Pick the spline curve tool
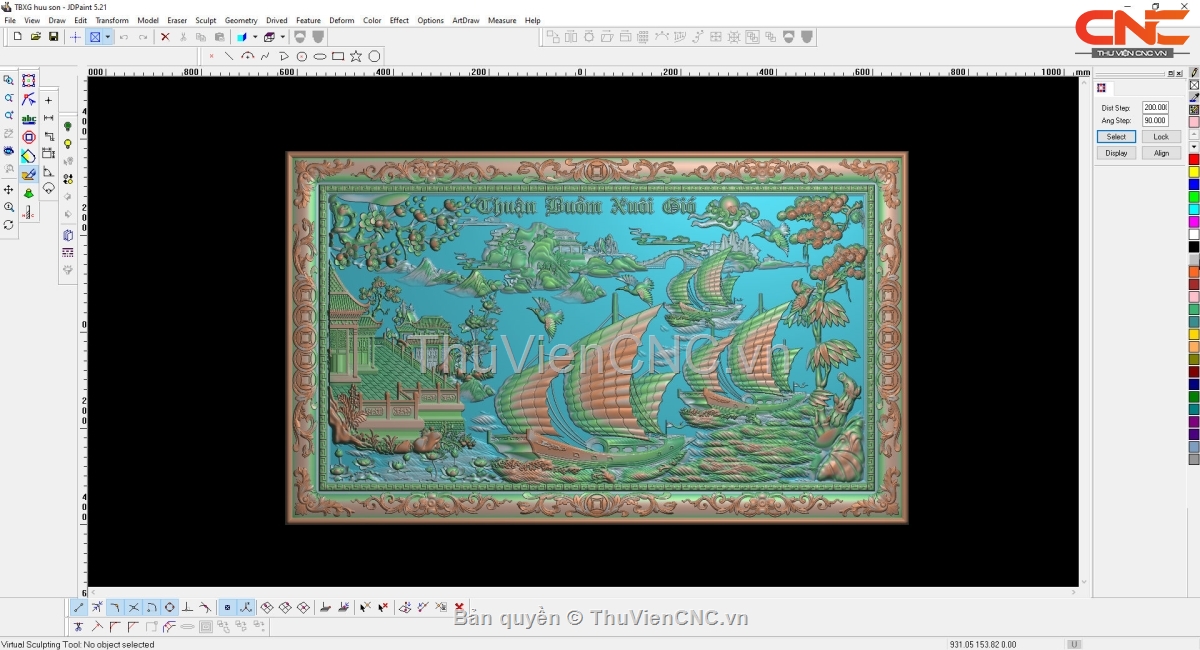1200x650 pixels. point(265,56)
